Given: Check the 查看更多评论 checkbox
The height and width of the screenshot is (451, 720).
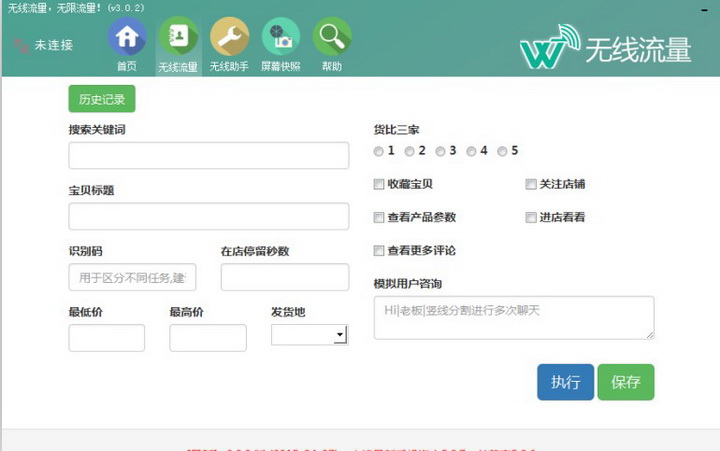Looking at the screenshot, I should coord(379,250).
